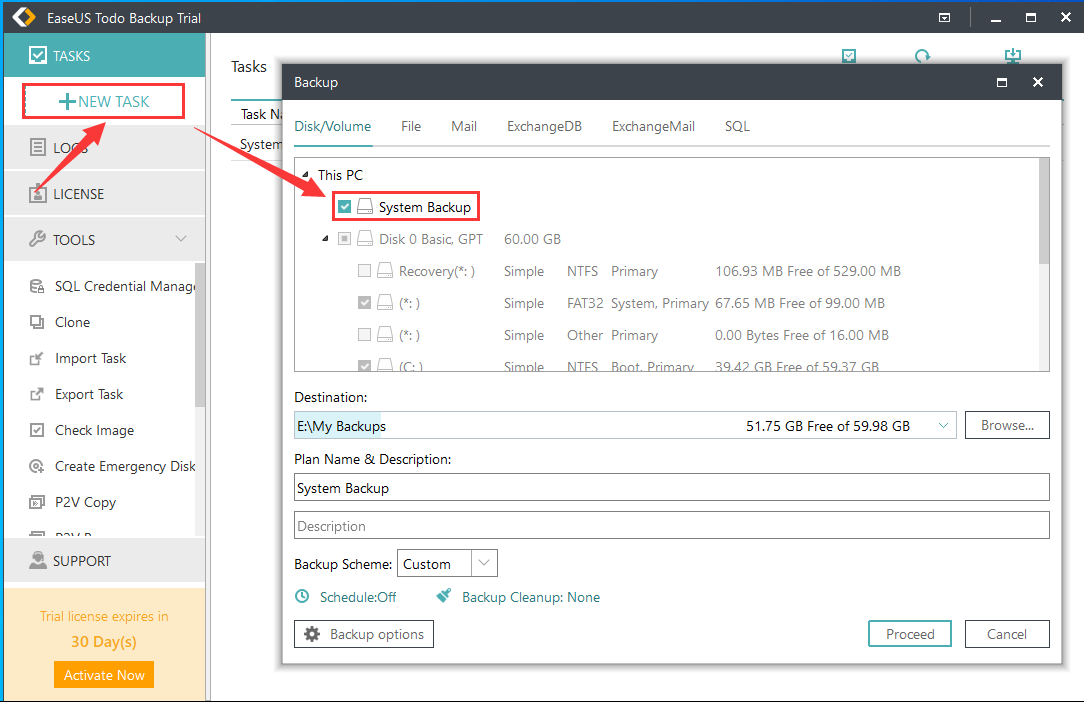This screenshot has height=702, width=1084.
Task: Click the checkmark toolbar icon above Tasks list
Action: 849,56
